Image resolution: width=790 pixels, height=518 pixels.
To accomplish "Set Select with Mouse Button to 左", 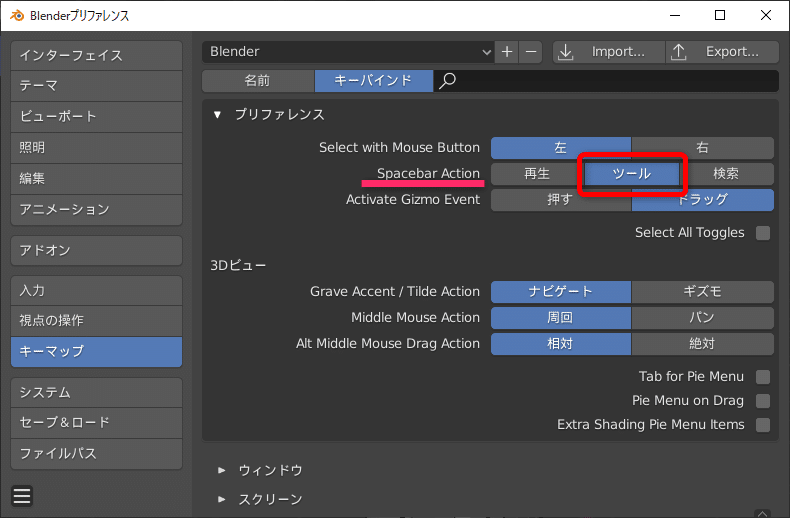I will 561,148.
